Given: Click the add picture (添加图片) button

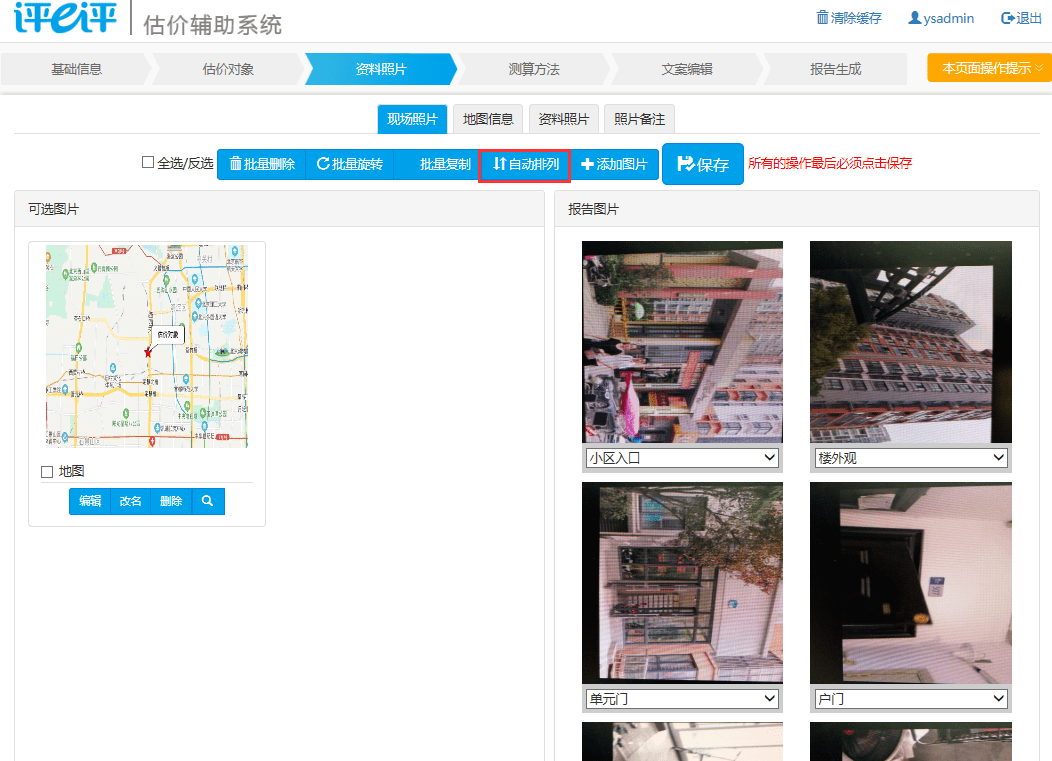Looking at the screenshot, I should point(614,164).
